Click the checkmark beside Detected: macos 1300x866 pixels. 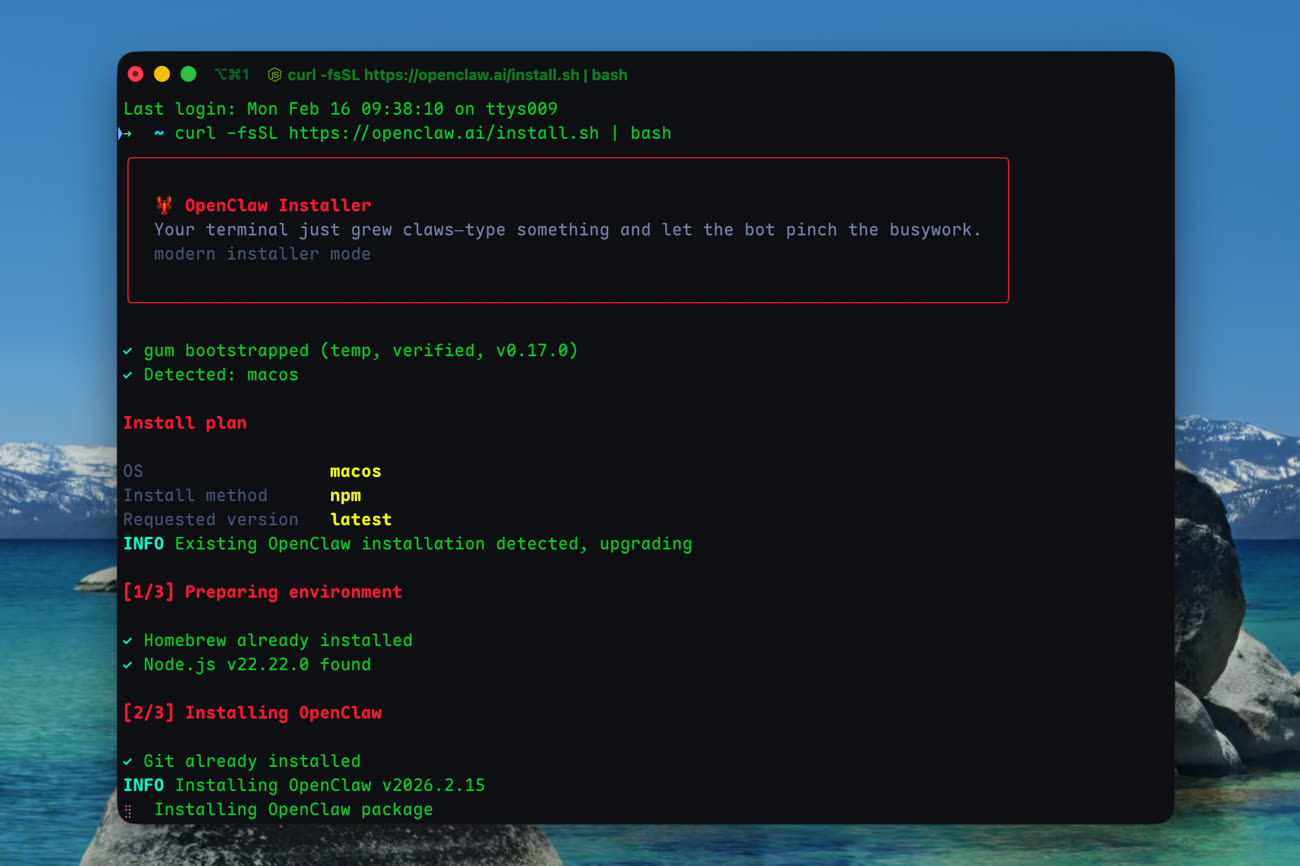point(128,375)
